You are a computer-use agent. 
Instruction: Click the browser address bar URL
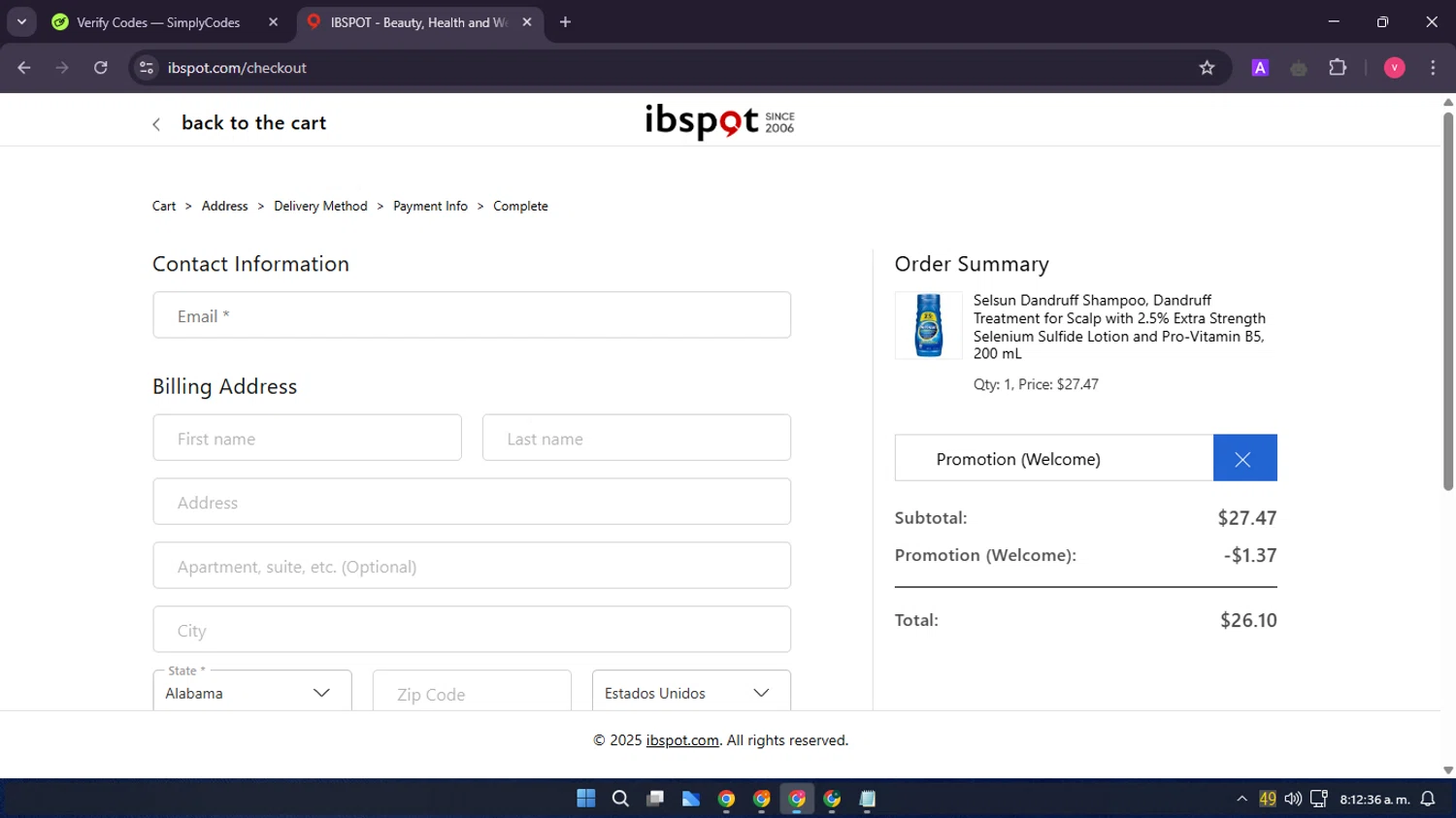237,68
